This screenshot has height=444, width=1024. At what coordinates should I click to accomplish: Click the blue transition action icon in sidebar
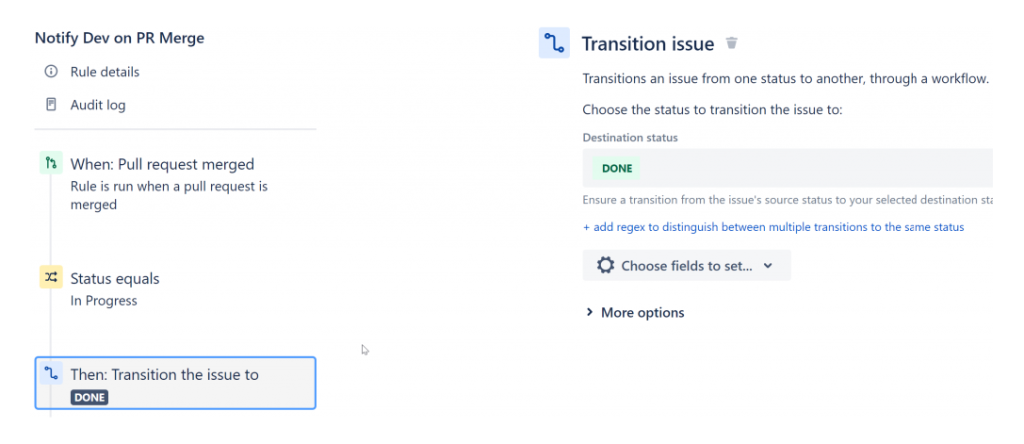pos(51,373)
